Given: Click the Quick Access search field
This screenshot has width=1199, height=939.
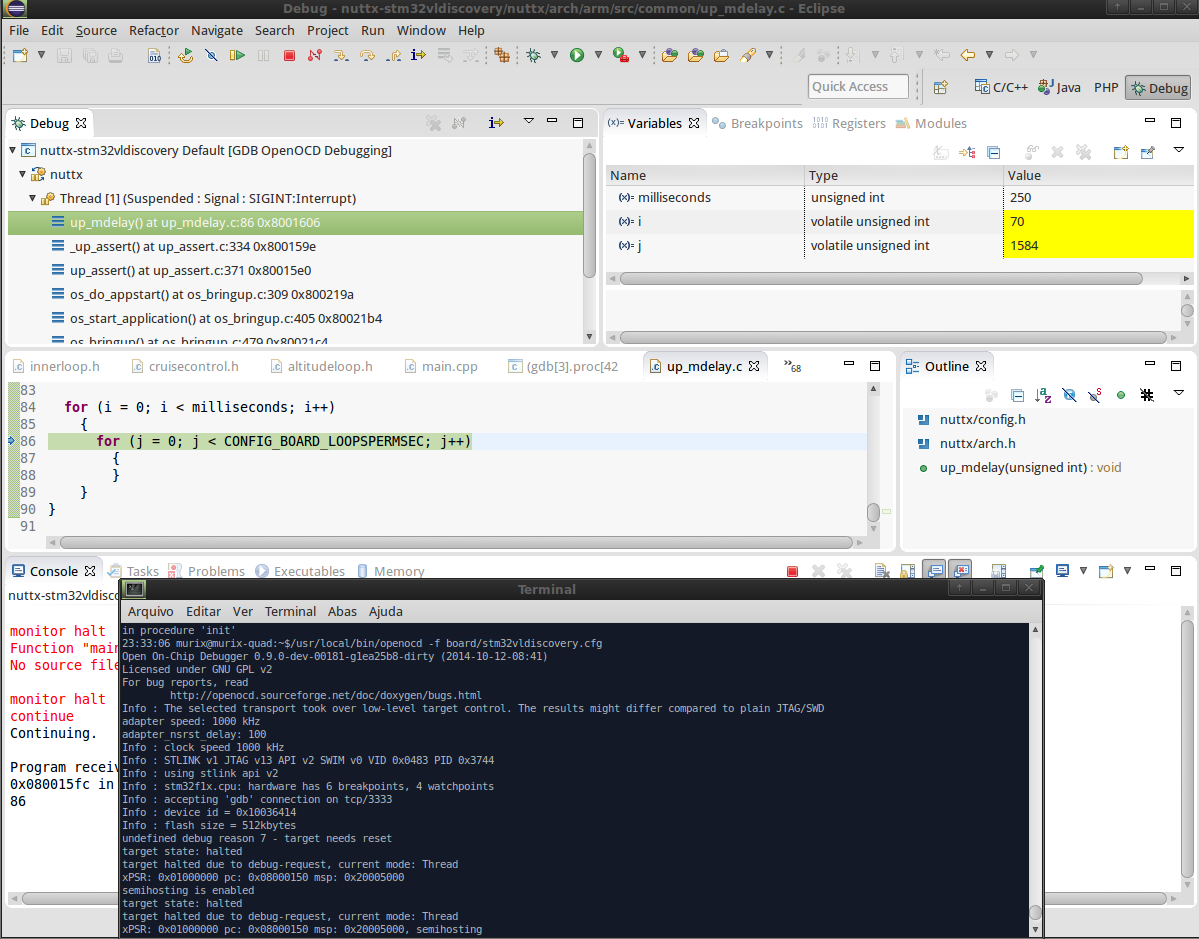Looking at the screenshot, I should [x=858, y=86].
